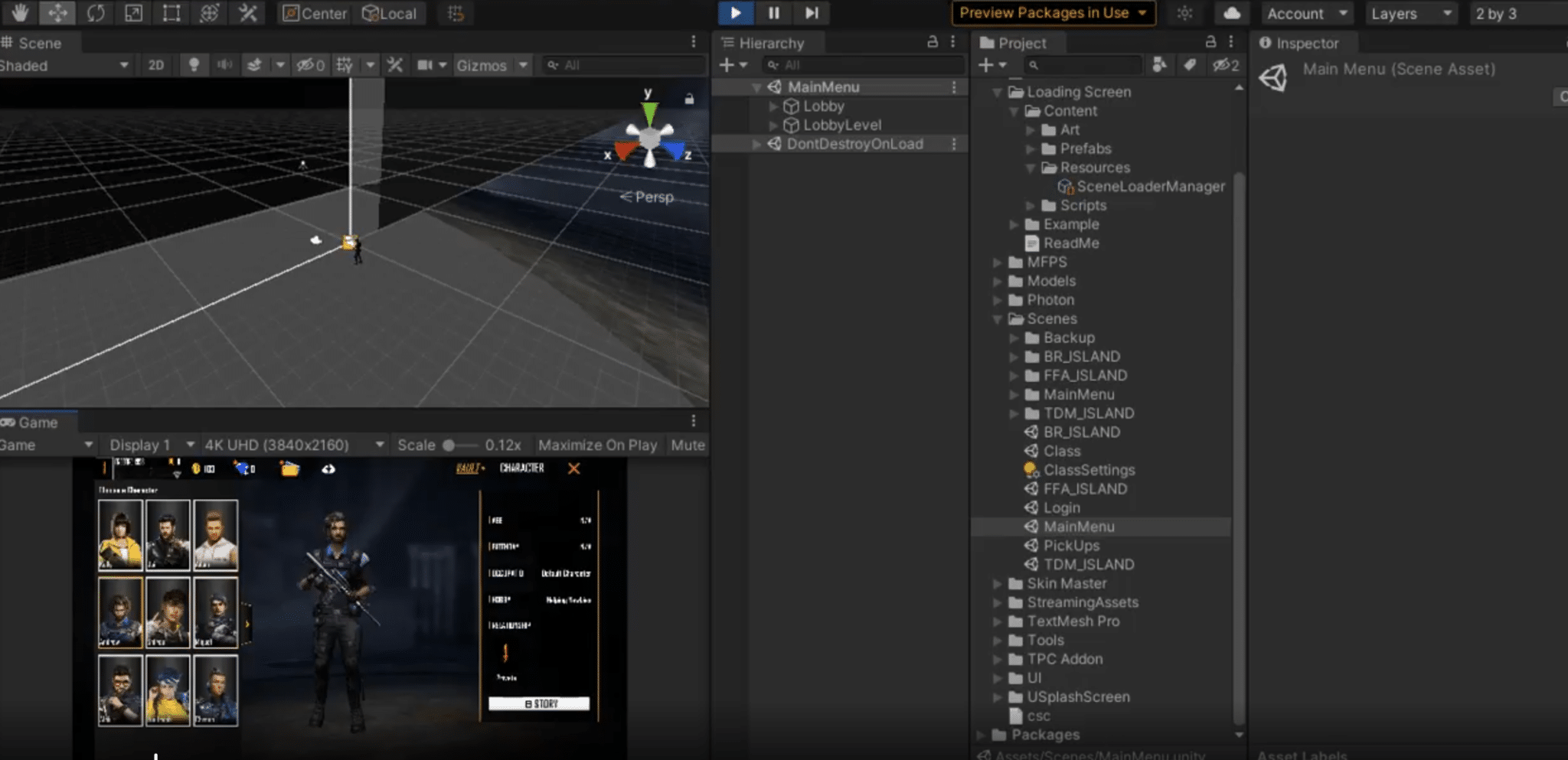Collapse the Scenes folder

[997, 319]
